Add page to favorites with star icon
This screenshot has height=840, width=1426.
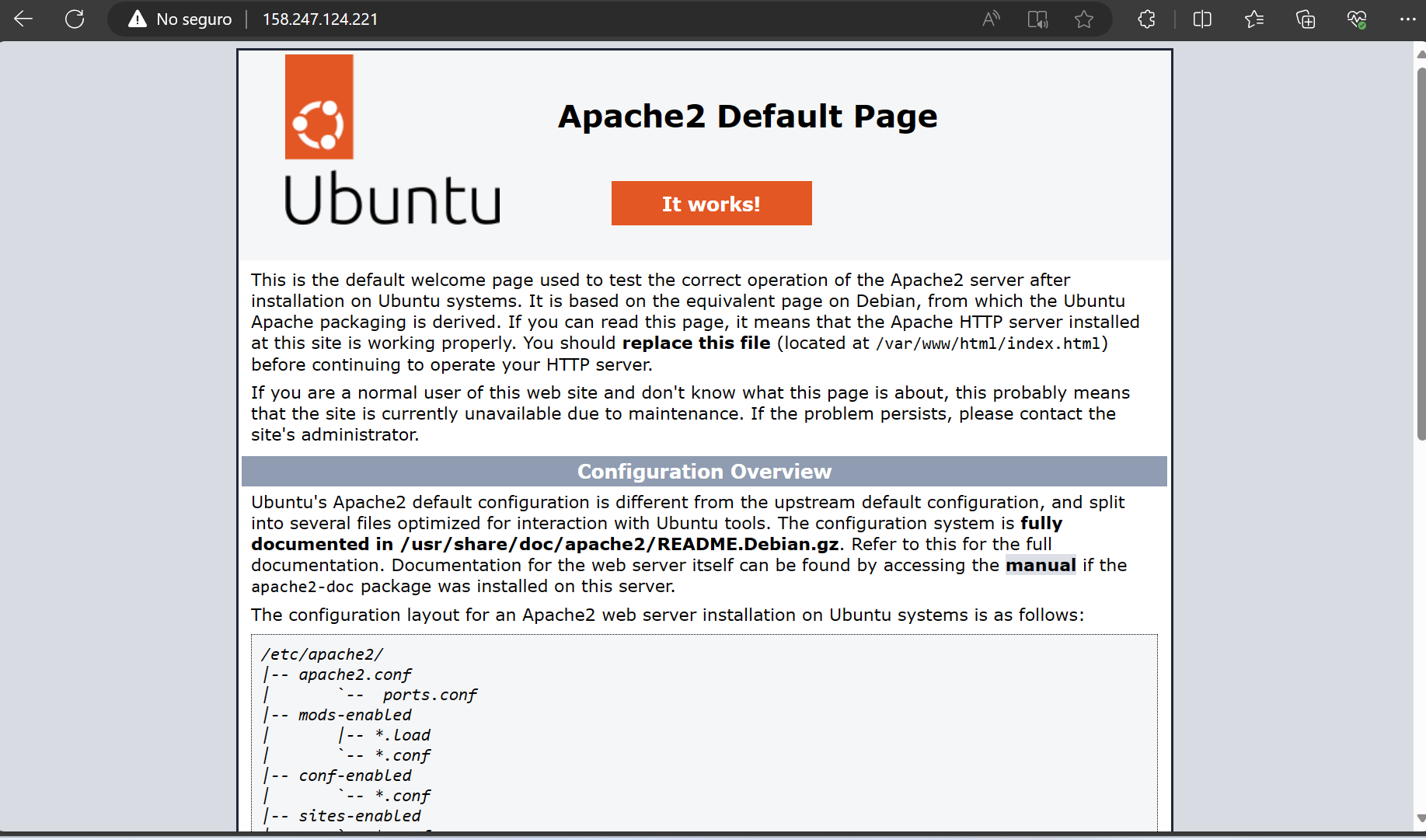(x=1084, y=19)
